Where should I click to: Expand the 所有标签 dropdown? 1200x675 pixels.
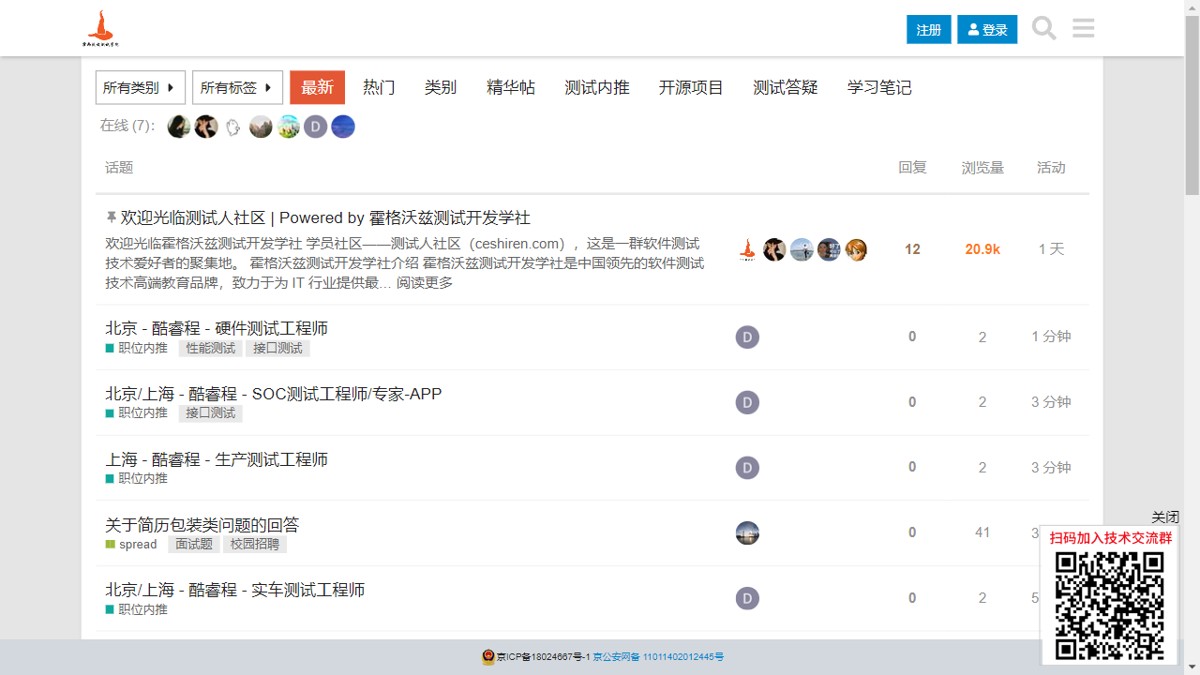[237, 88]
